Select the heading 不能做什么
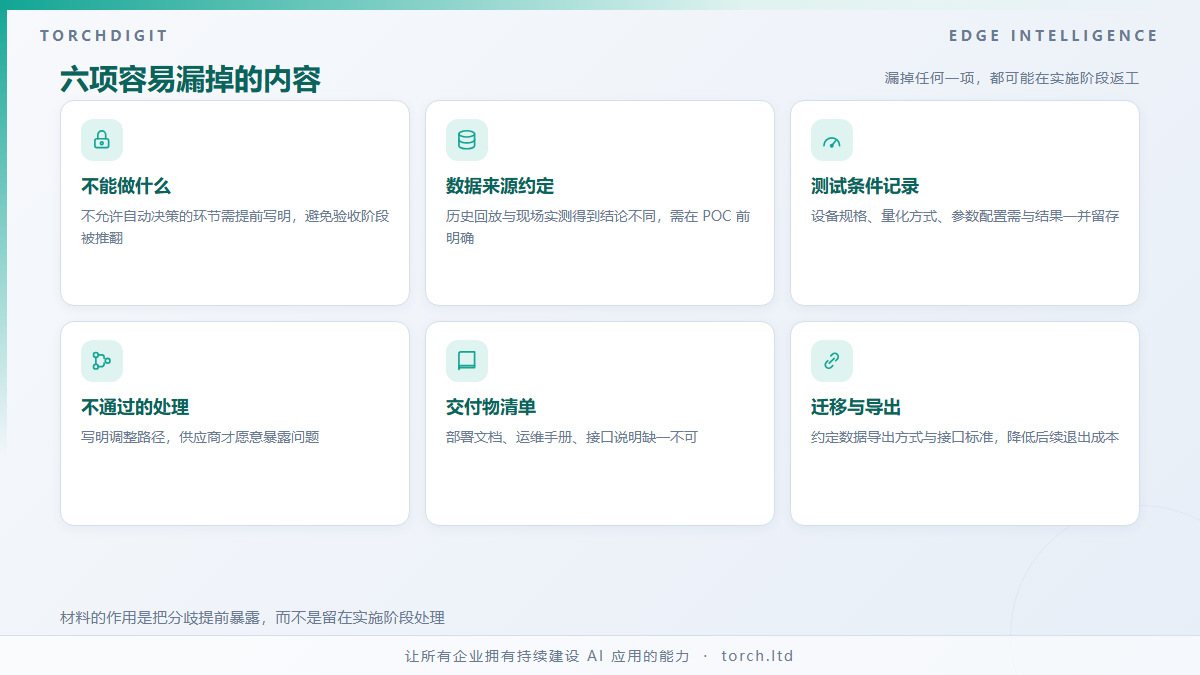Image resolution: width=1200 pixels, height=675 pixels. point(126,187)
